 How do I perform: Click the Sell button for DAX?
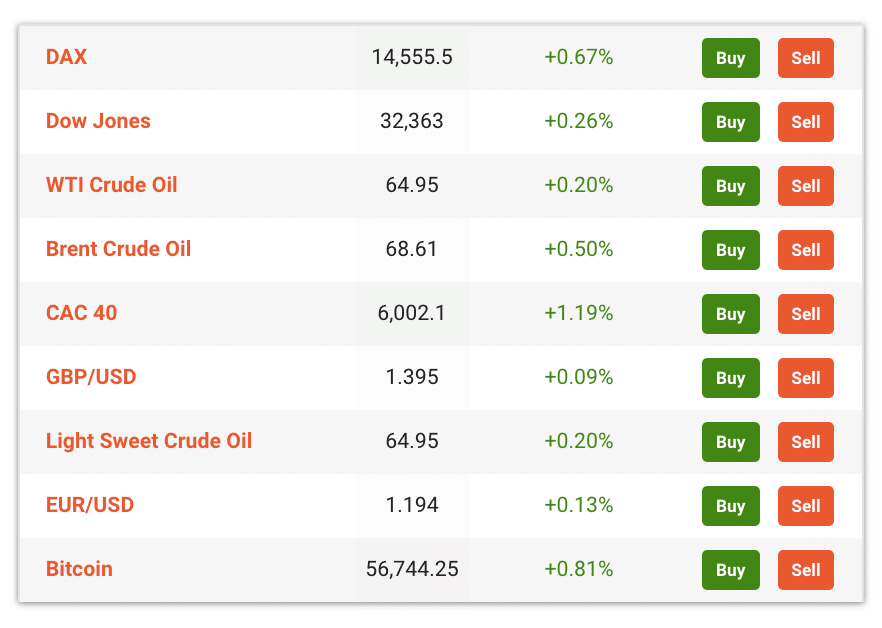click(x=806, y=58)
